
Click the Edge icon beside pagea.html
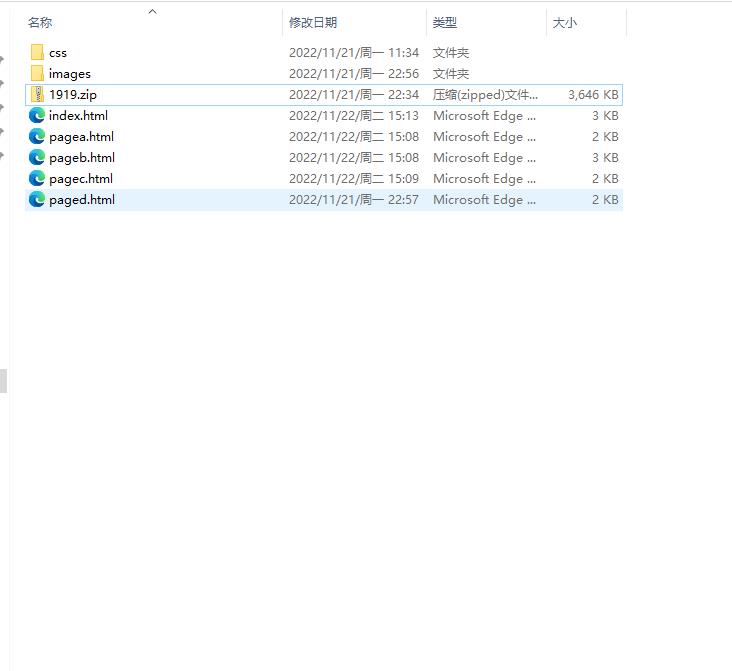click(37, 137)
